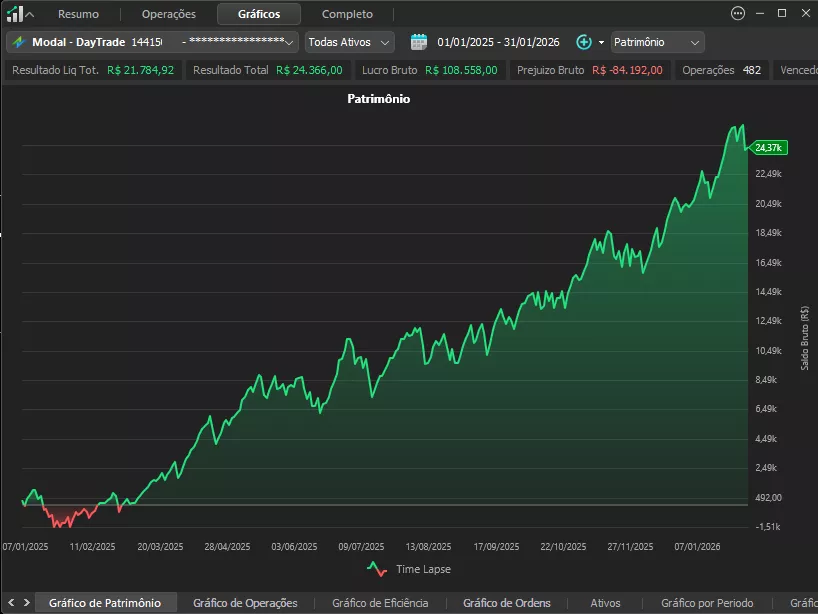Image resolution: width=818 pixels, height=614 pixels.
Task: Open the Completo tab
Action: click(347, 14)
